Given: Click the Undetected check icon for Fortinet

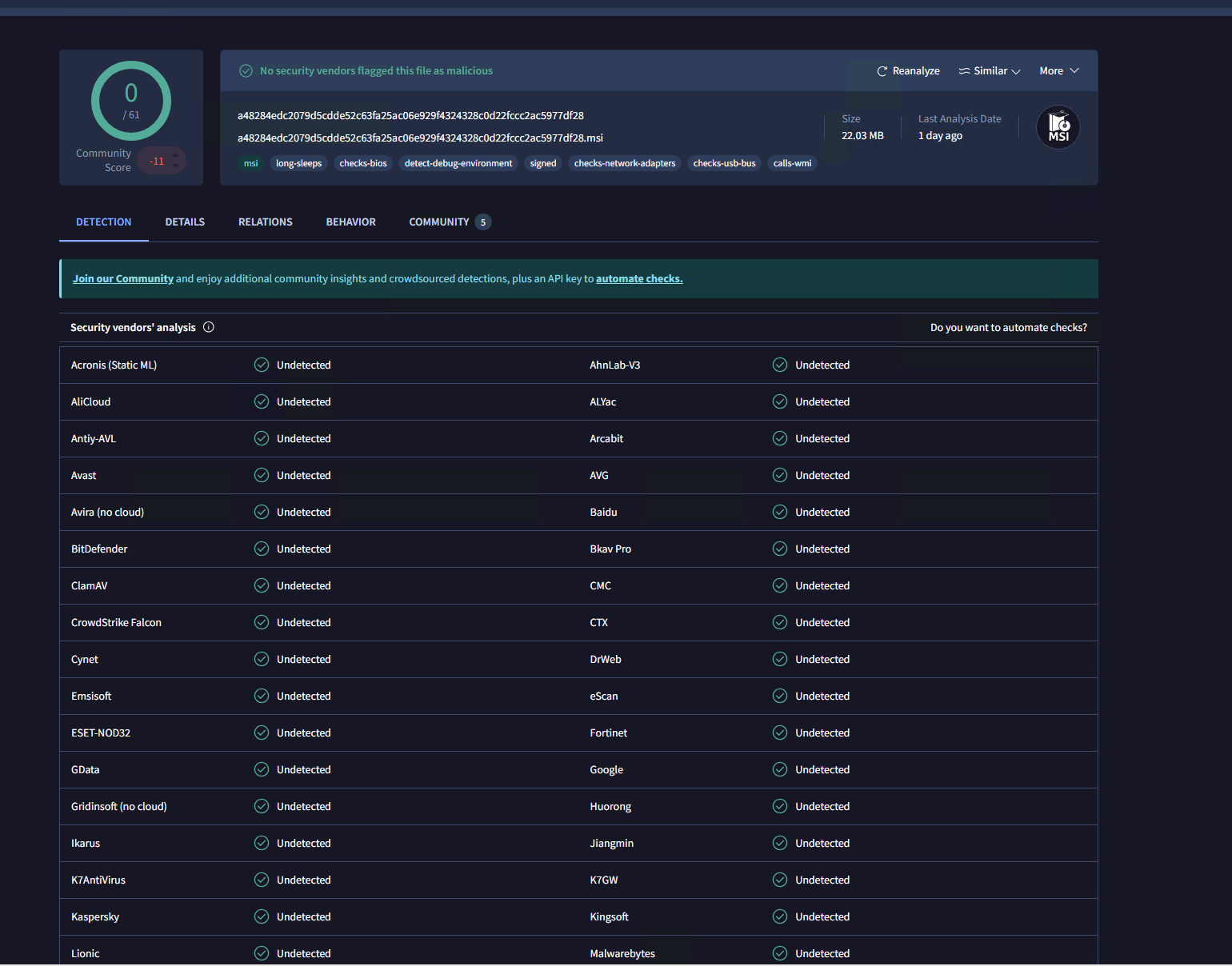Looking at the screenshot, I should 780,732.
